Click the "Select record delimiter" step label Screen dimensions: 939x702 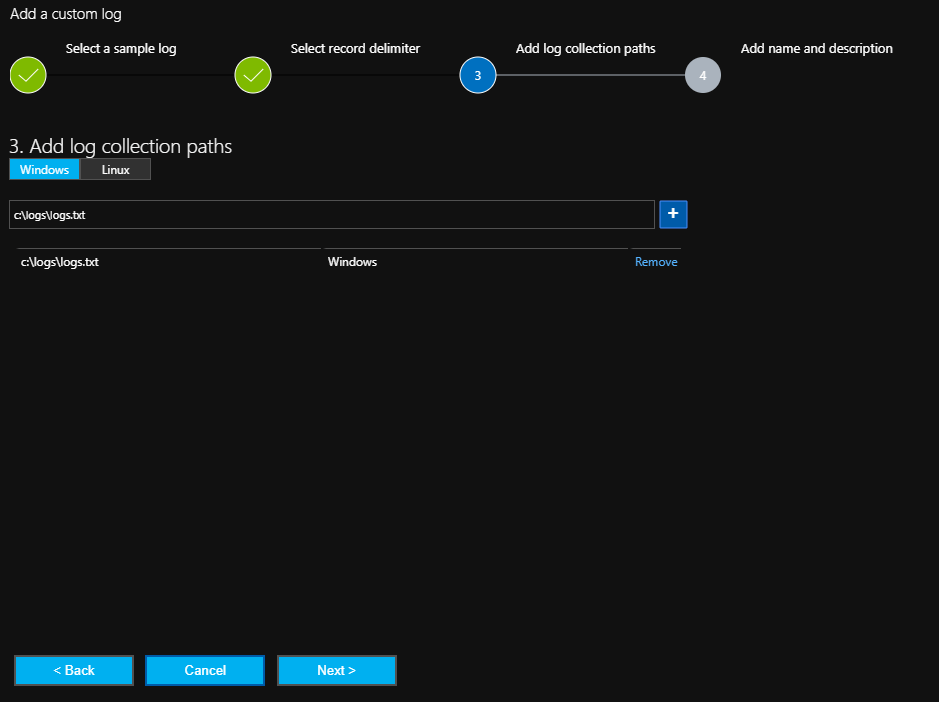355,48
